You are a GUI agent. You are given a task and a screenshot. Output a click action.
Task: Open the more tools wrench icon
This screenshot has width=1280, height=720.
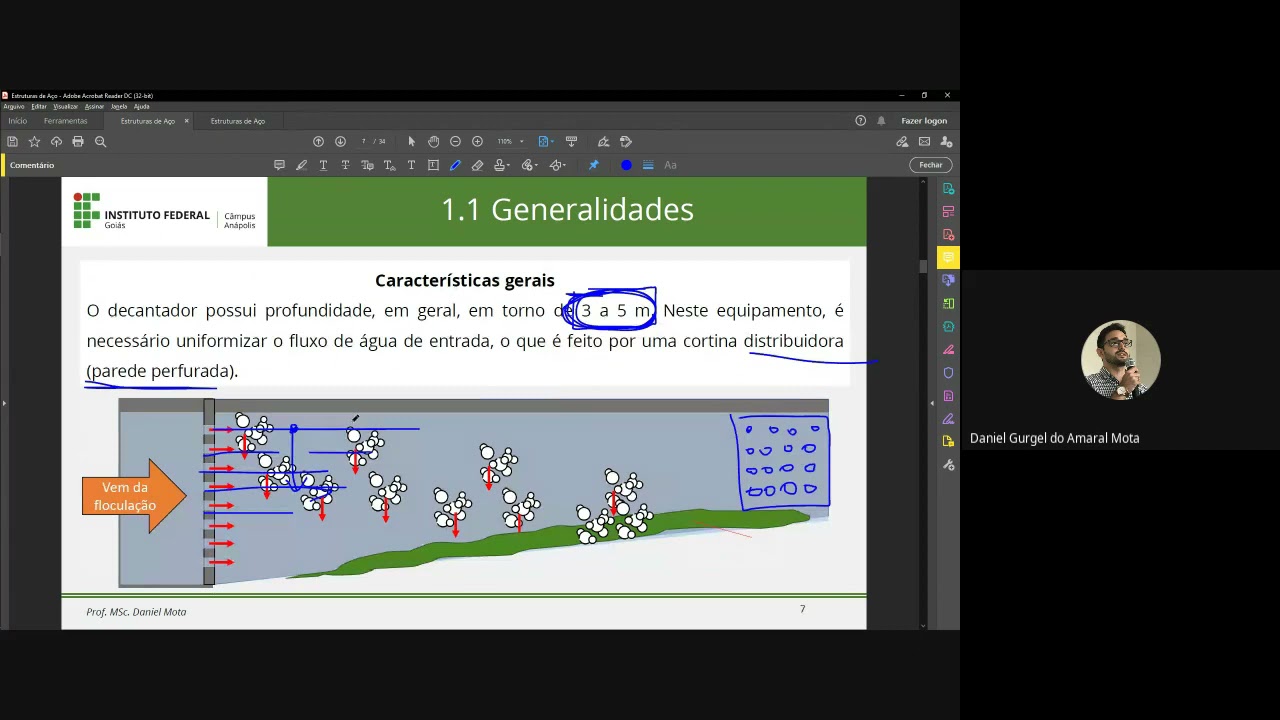tap(948, 465)
